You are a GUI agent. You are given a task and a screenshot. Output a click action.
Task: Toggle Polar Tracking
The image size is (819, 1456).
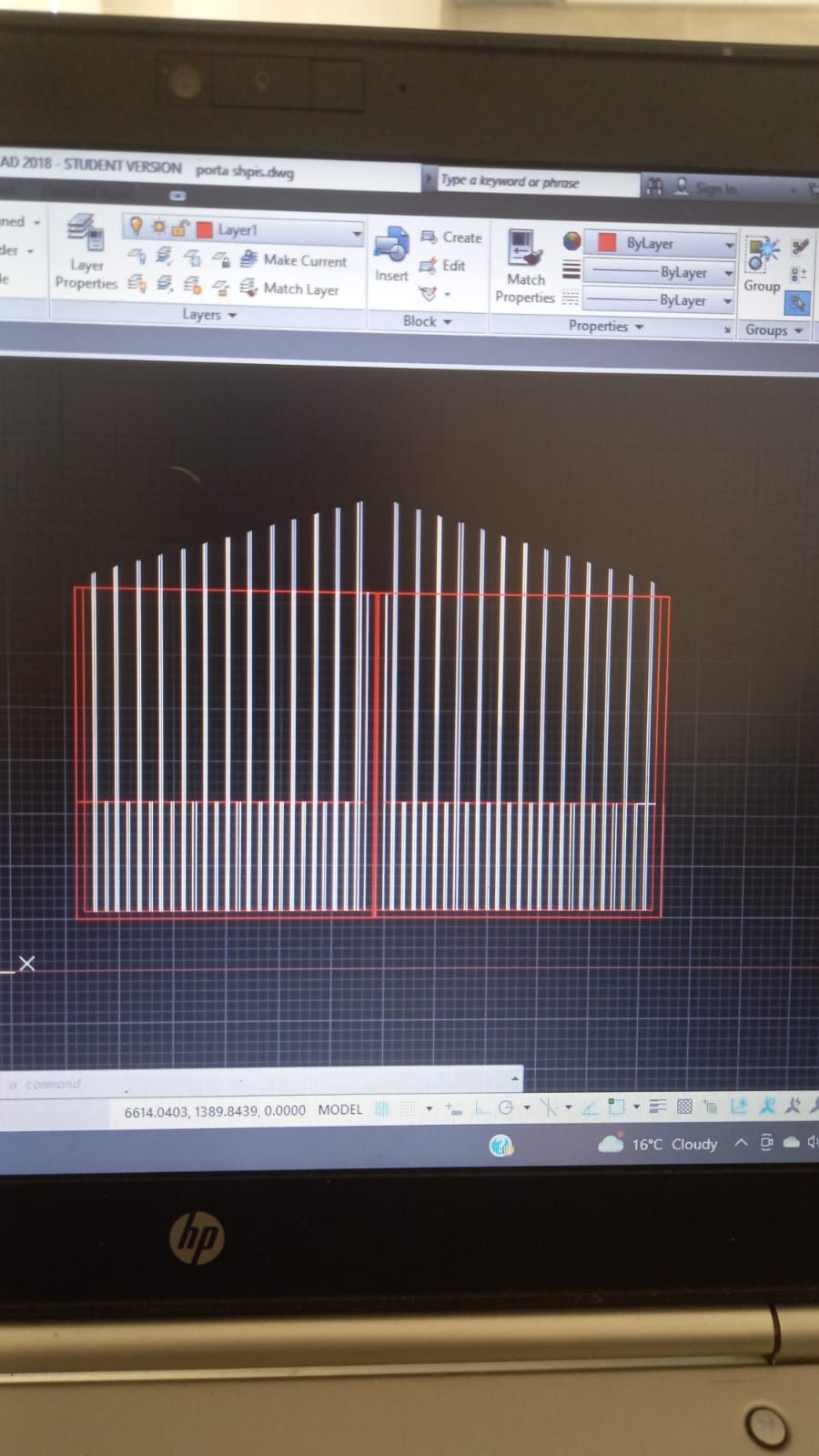506,1107
